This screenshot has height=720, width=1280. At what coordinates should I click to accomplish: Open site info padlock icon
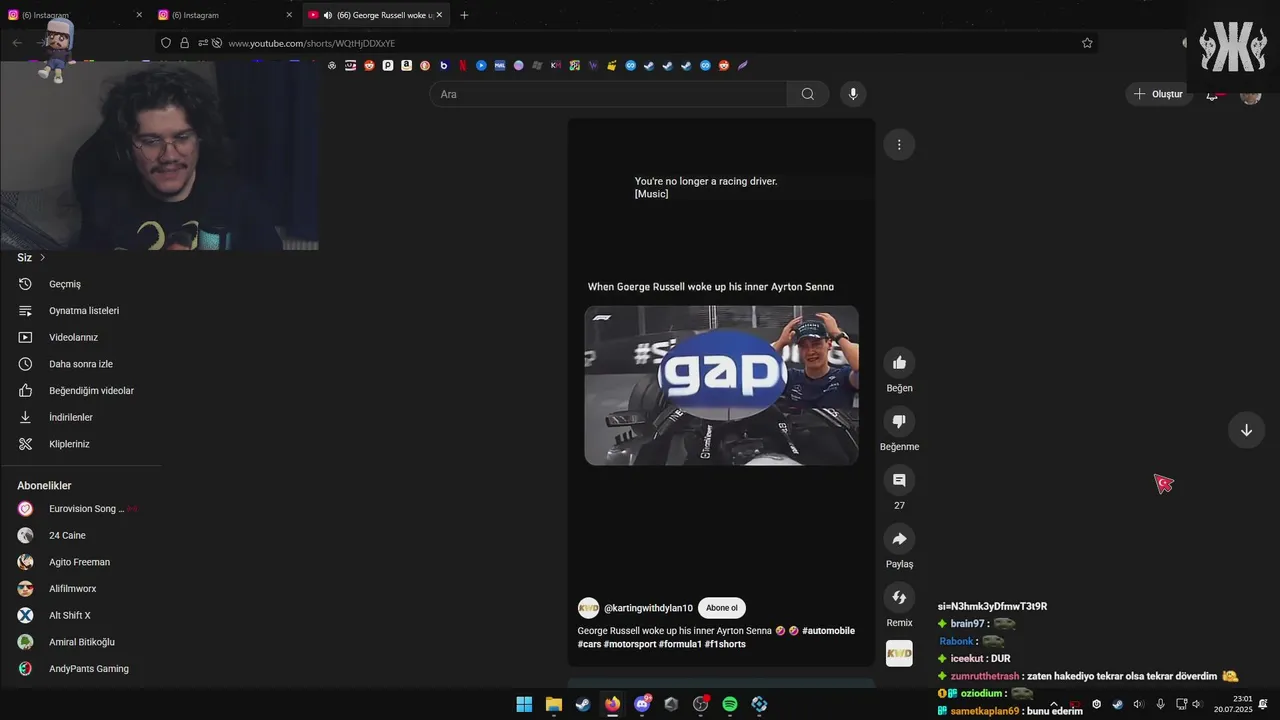184,43
